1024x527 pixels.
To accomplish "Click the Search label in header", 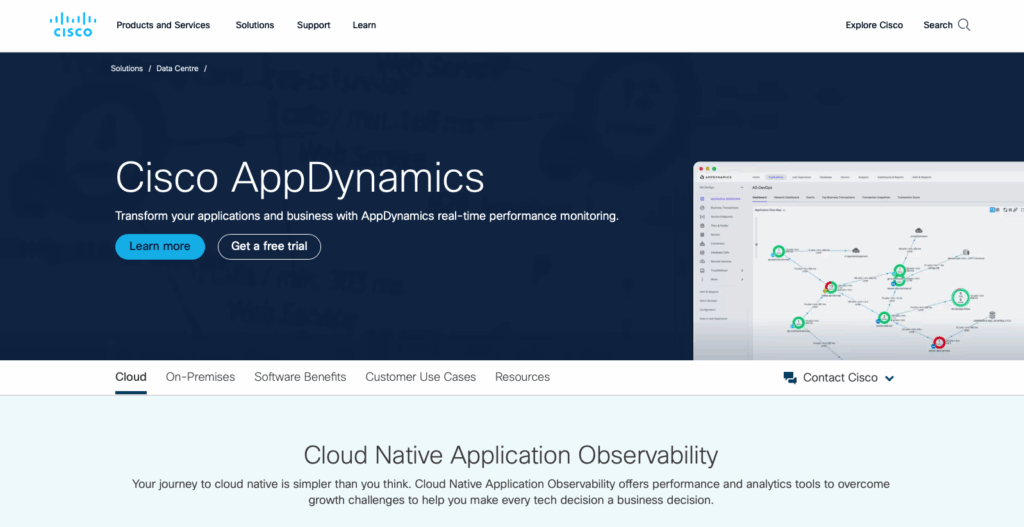I will [938, 25].
